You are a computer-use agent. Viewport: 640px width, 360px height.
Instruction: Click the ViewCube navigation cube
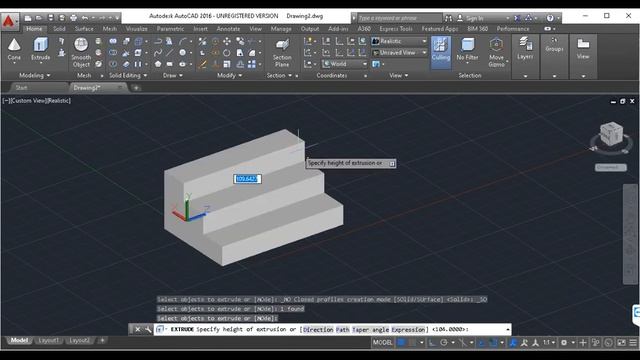pyautogui.click(x=611, y=133)
